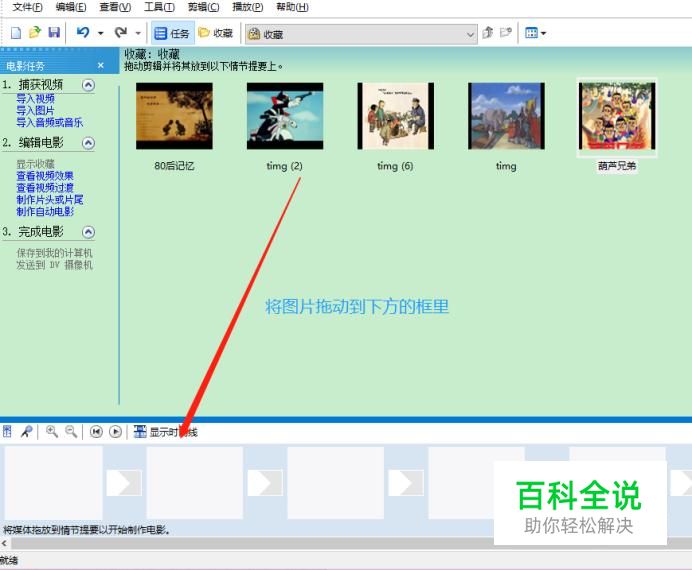Click the Save Project floppy icon
Screen dimensions: 692x570
click(54, 33)
